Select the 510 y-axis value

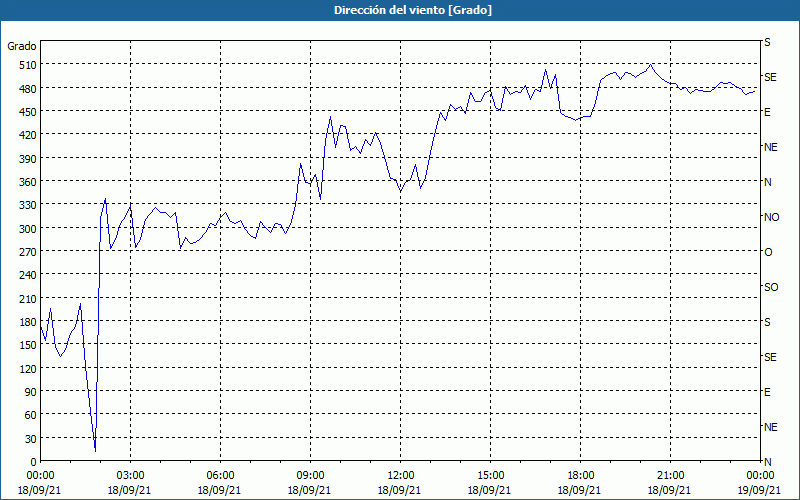(29, 65)
